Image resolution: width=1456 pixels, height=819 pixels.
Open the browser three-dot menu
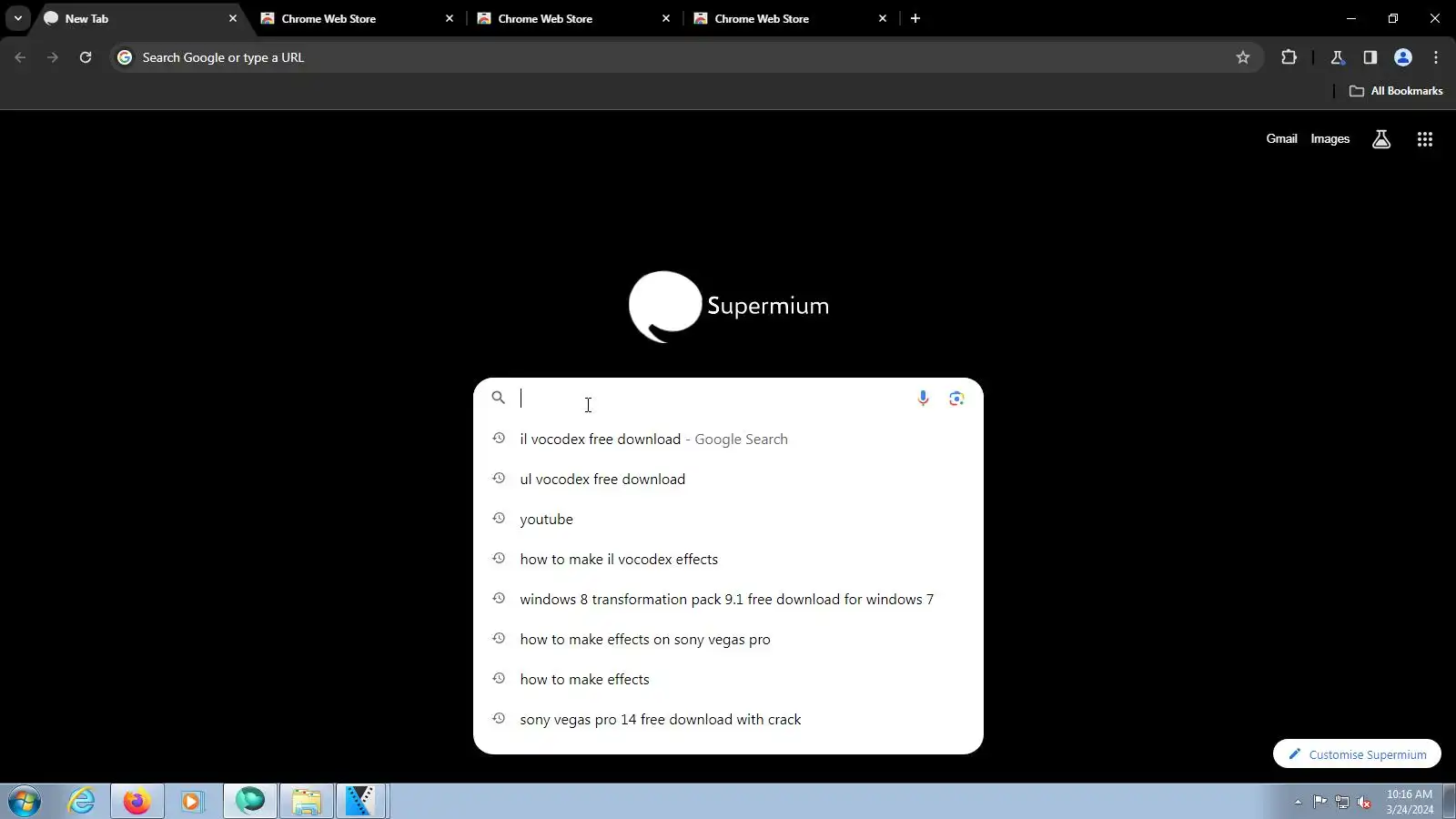point(1436,57)
